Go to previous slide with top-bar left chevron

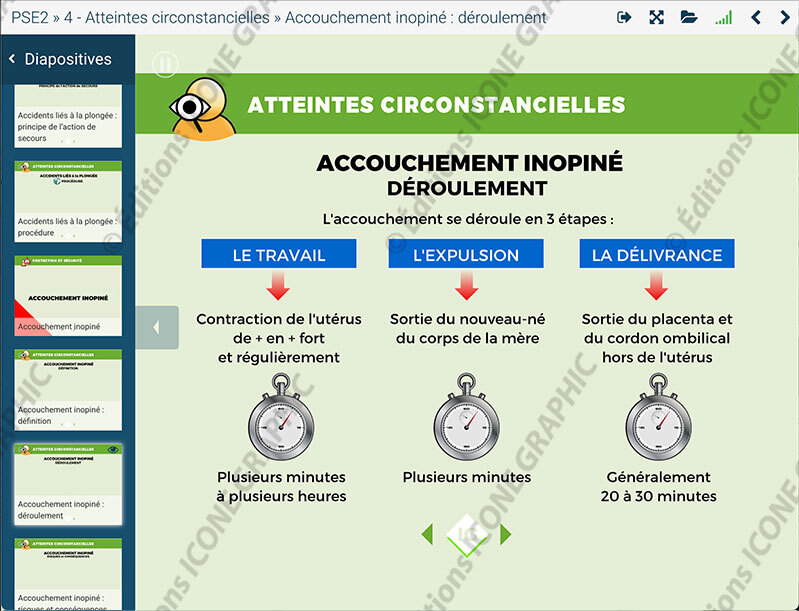[x=756, y=18]
